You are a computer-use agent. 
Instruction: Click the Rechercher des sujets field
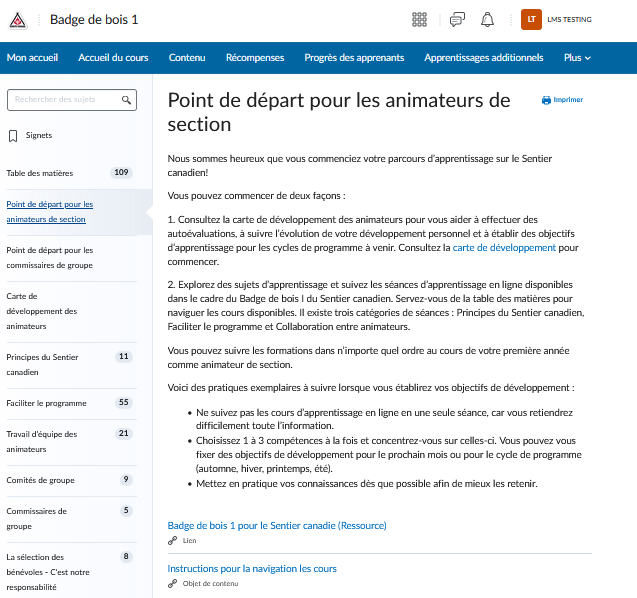click(x=64, y=100)
